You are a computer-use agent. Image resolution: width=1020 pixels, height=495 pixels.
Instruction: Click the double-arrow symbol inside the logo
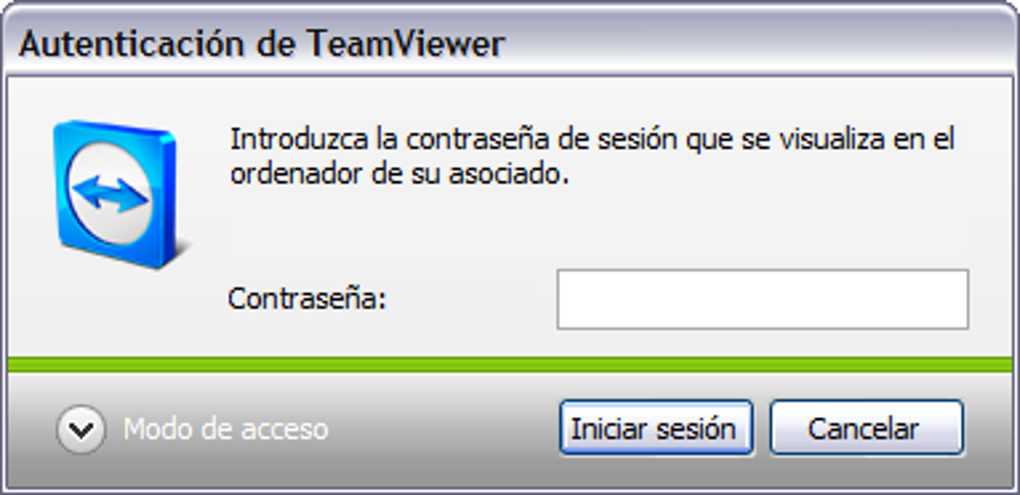[109, 194]
